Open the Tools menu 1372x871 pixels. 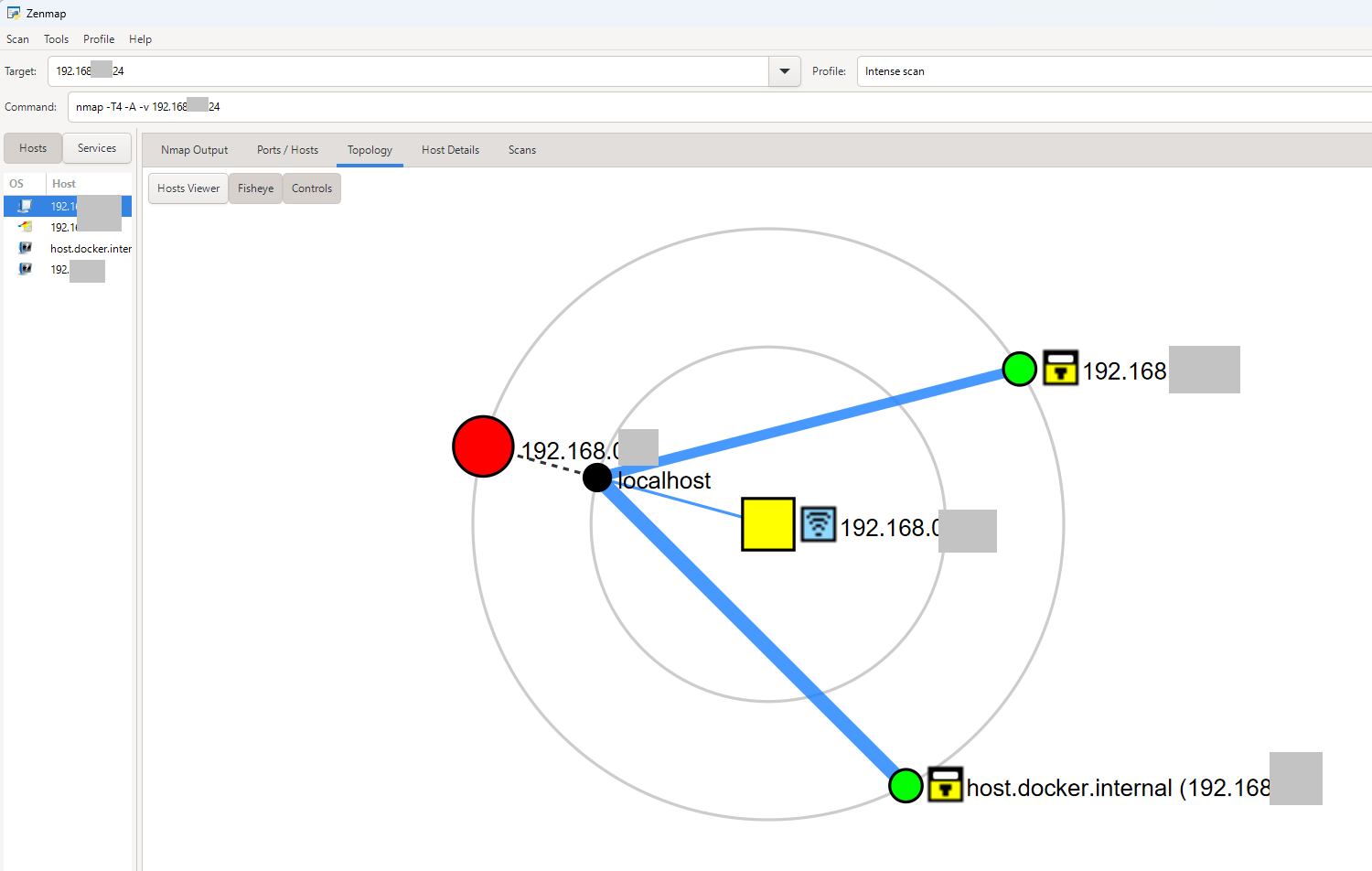(x=56, y=39)
